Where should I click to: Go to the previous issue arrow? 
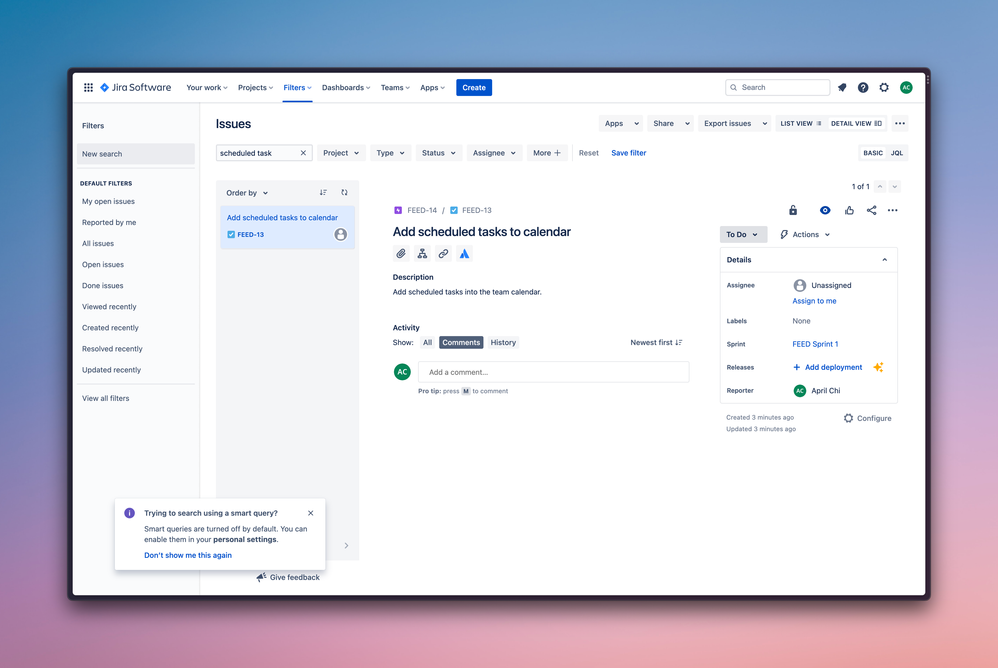[x=880, y=186]
